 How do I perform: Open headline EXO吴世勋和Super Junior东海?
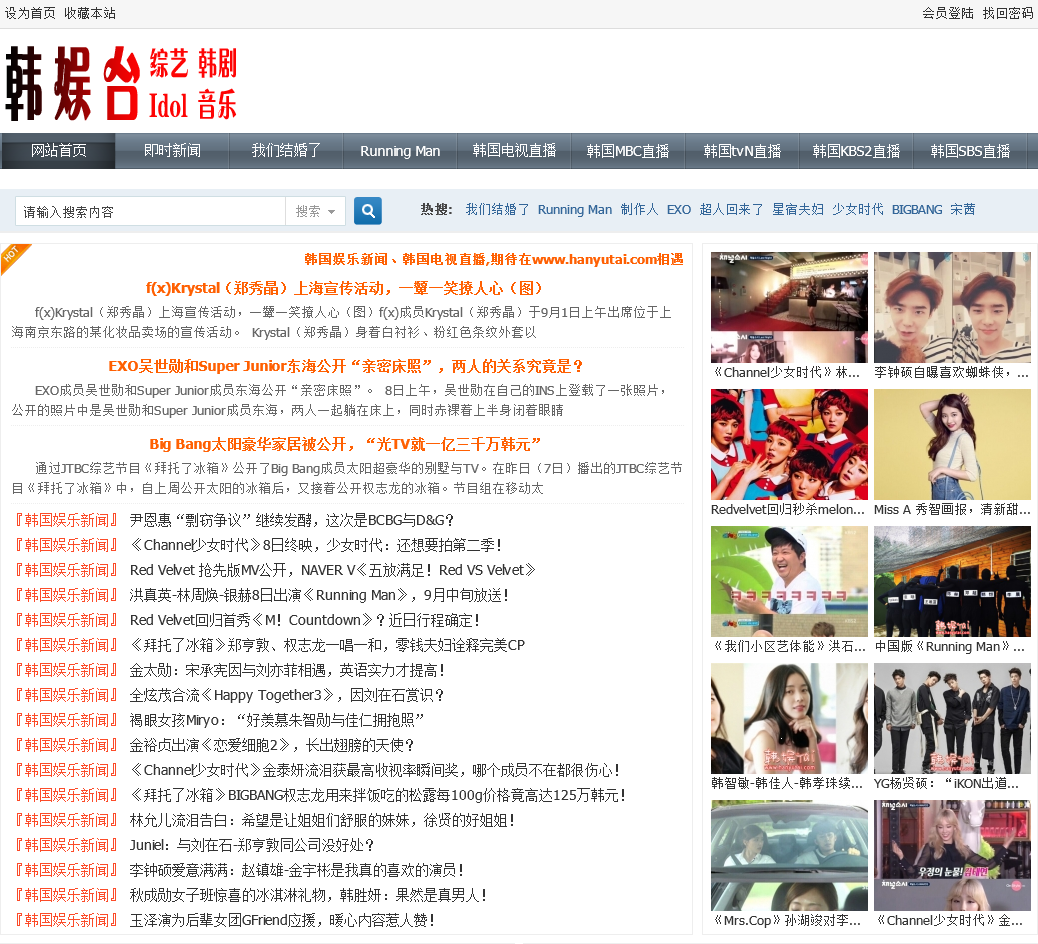point(346,367)
